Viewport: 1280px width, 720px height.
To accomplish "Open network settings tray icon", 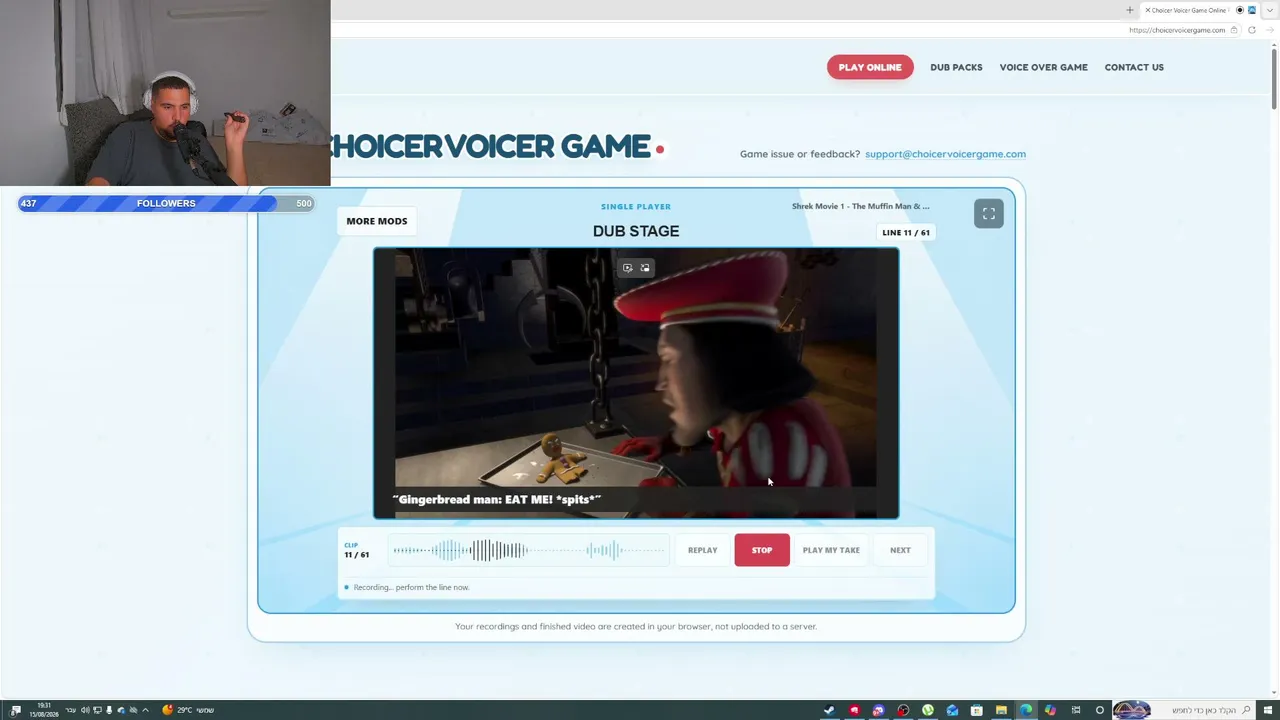I will tap(97, 710).
